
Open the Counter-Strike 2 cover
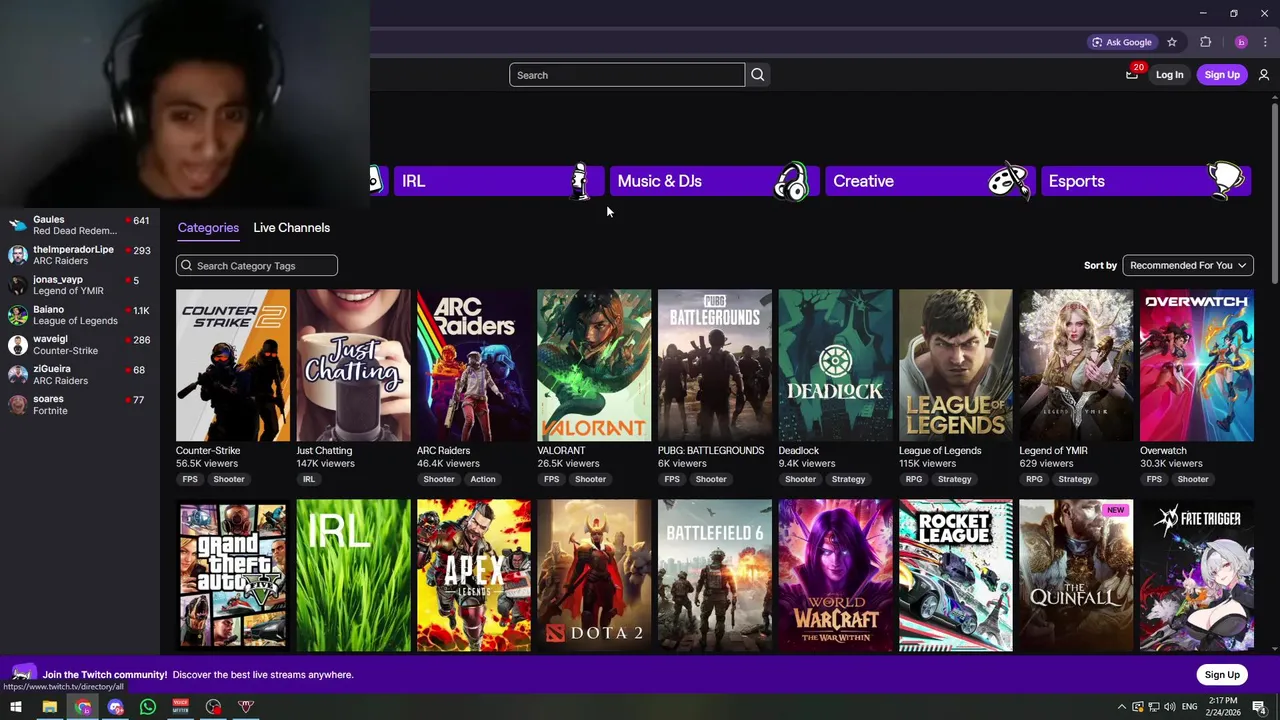[x=233, y=365]
